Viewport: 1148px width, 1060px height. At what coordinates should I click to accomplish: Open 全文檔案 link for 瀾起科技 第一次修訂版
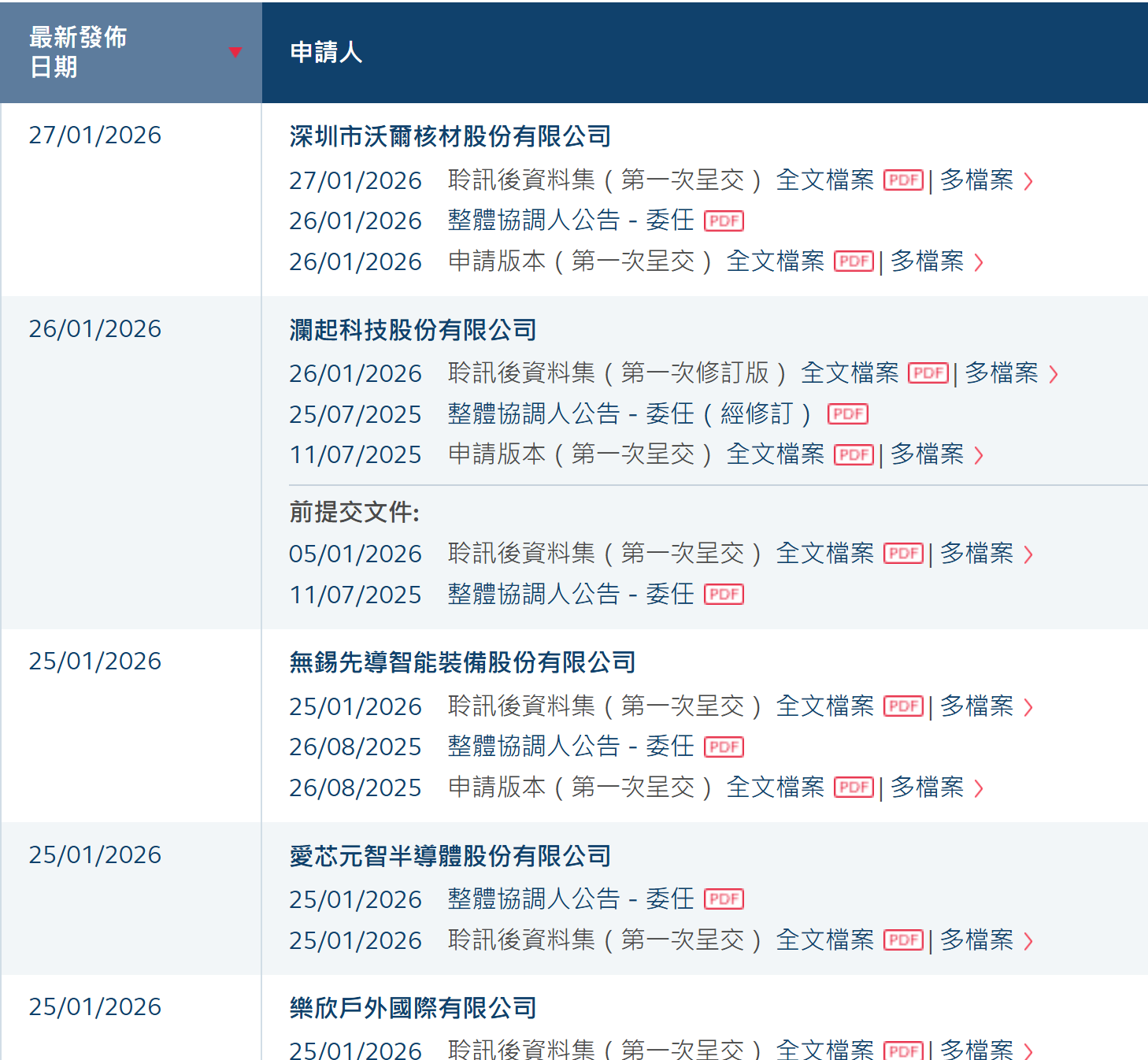tap(850, 373)
